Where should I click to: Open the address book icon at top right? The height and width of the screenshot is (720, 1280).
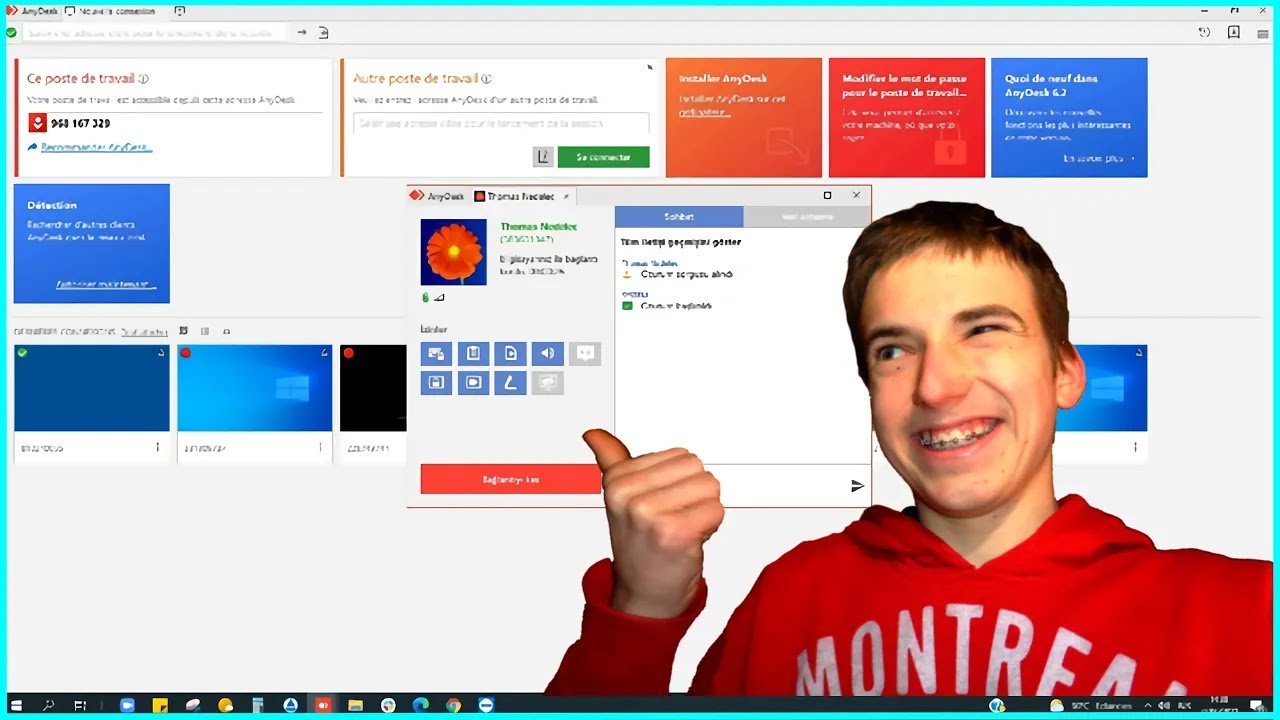tap(1234, 33)
